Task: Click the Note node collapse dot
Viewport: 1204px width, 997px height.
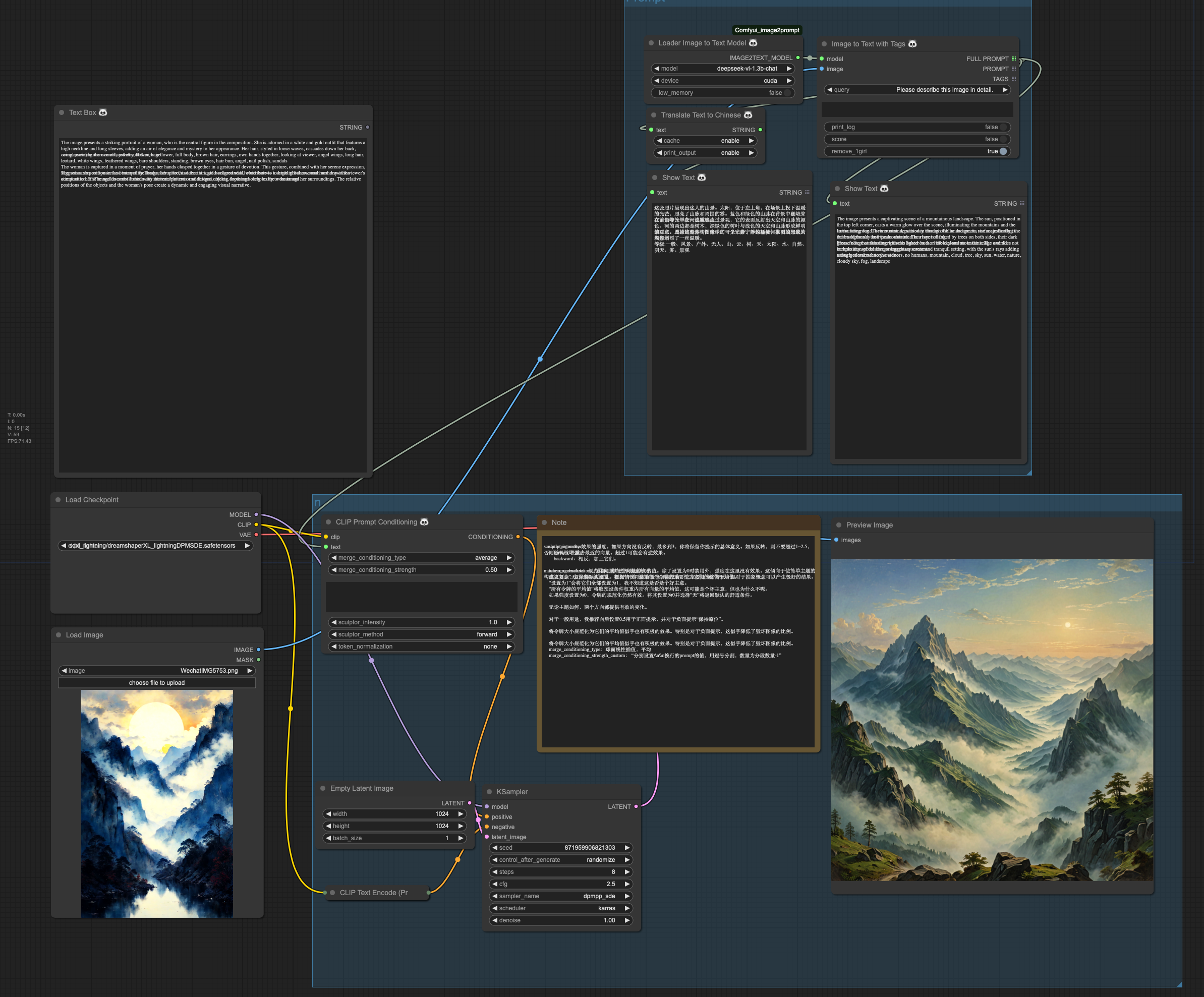Action: pos(544,522)
